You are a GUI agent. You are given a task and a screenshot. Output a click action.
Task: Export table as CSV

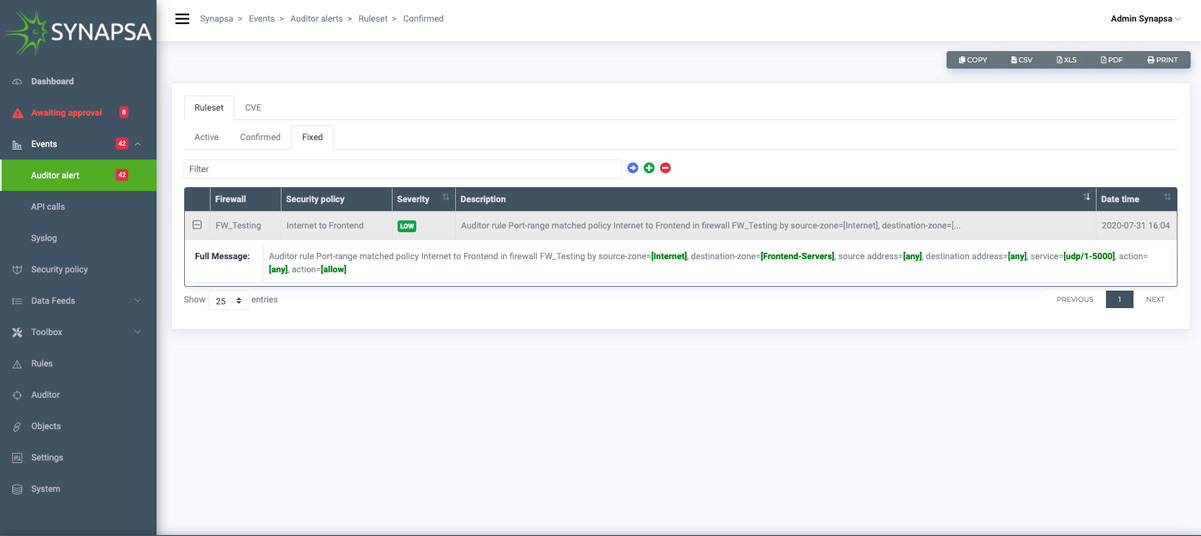coord(1021,60)
